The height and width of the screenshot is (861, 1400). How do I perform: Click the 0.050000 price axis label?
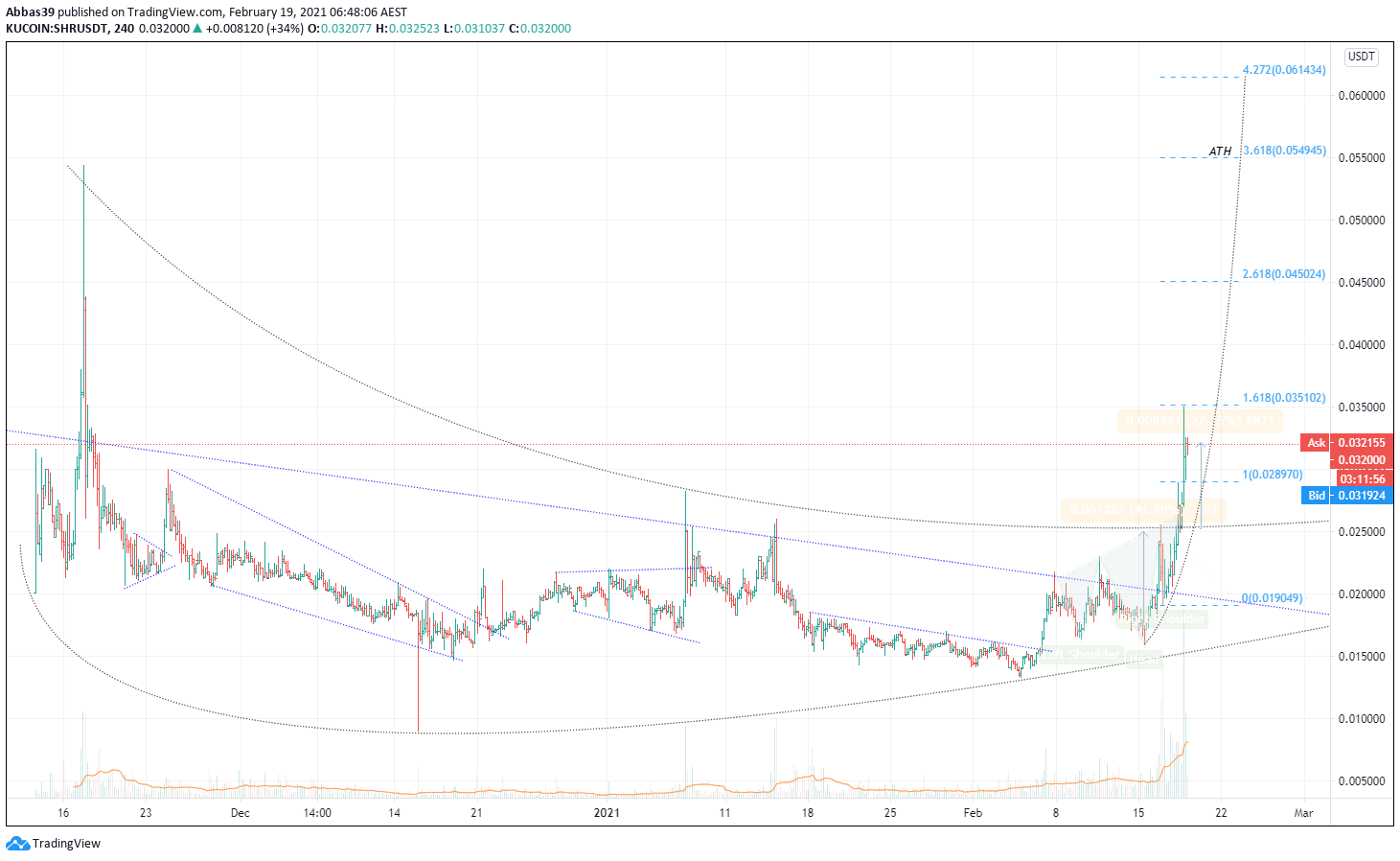pyautogui.click(x=1362, y=221)
